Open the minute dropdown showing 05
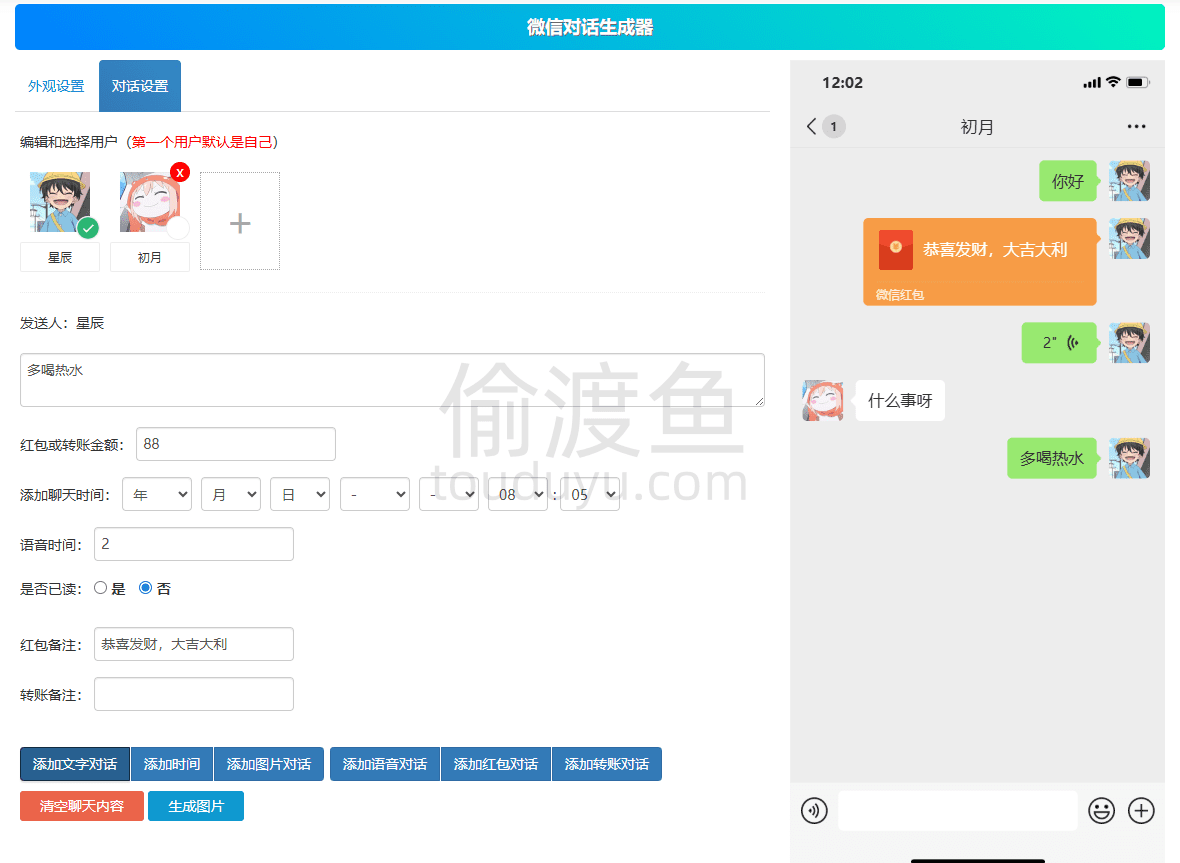Viewport: 1180px width, 863px height. pyautogui.click(x=590, y=494)
